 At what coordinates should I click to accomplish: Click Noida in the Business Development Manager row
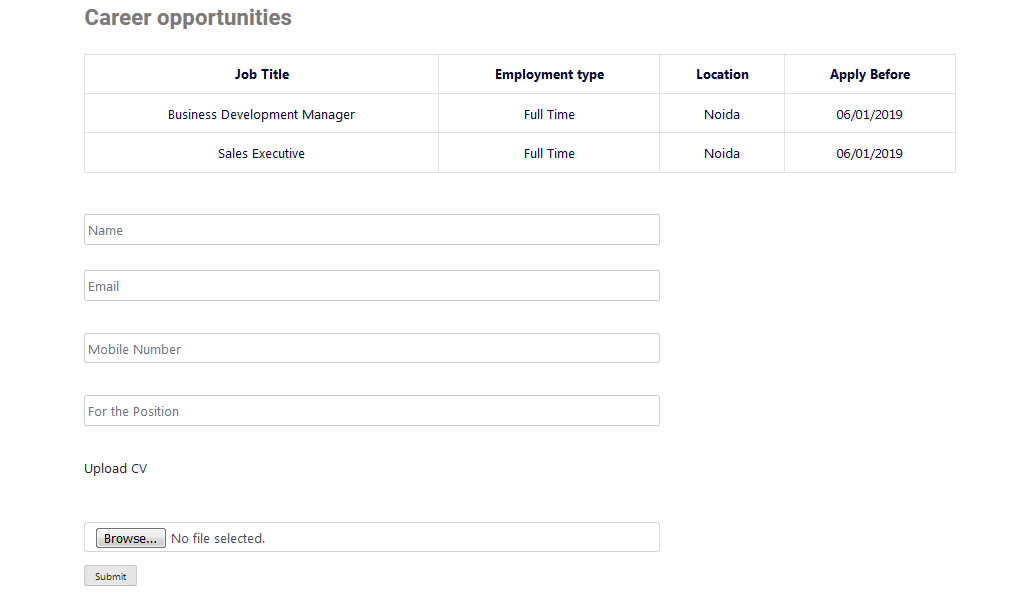tap(722, 114)
